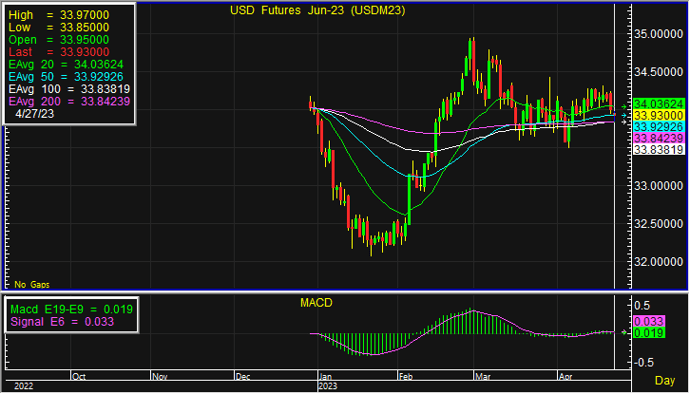This screenshot has height=394, width=690.
Task: Click the green 0.019 MACD axis tag
Action: point(649,333)
